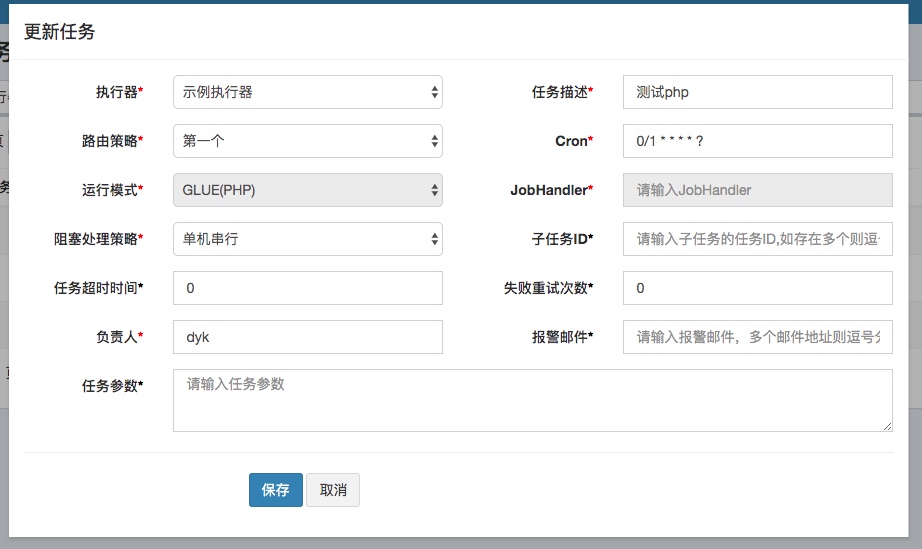Grab the 任务参数 textarea resize handle

pos(887,426)
